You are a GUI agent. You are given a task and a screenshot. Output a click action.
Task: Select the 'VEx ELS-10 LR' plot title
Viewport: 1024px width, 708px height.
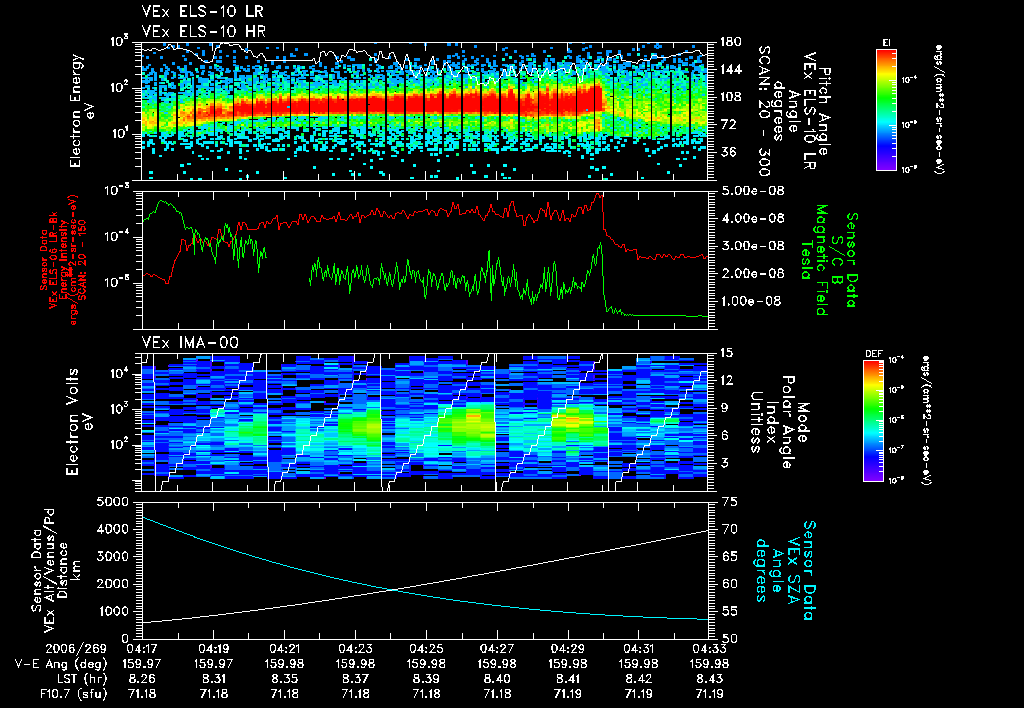tap(203, 11)
